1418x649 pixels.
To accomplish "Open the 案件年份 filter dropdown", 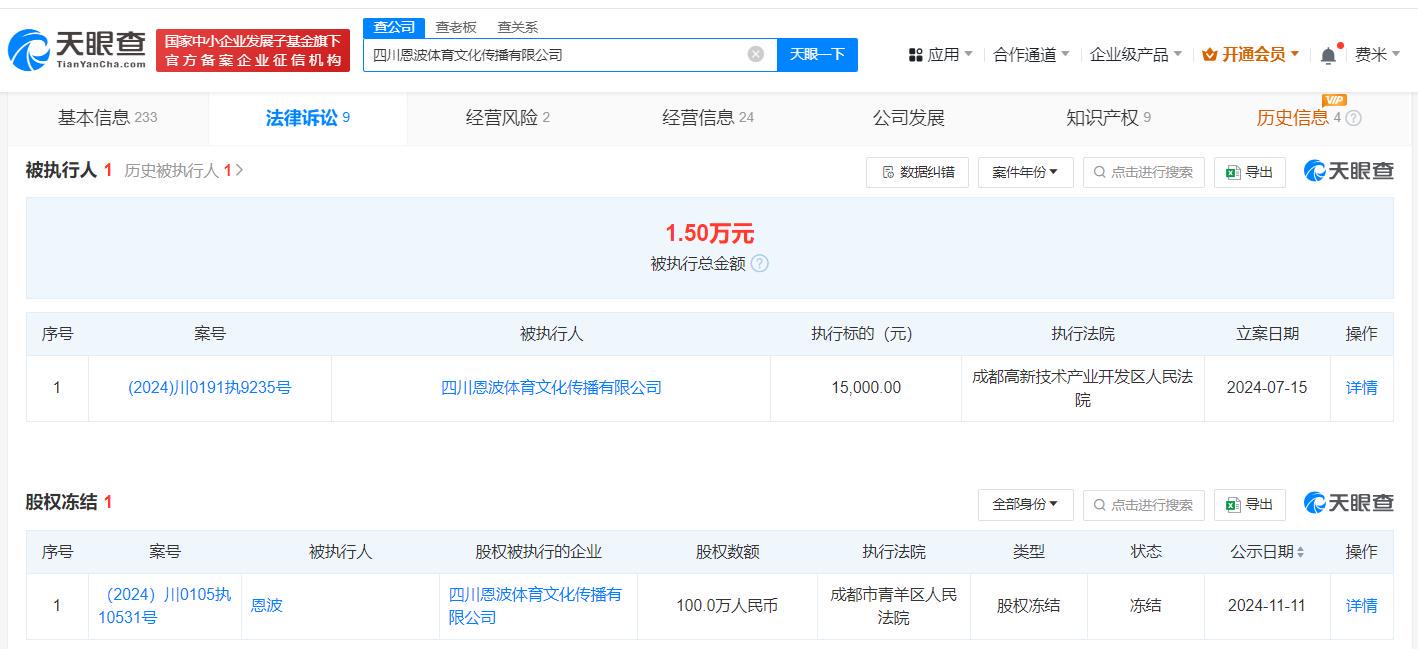I will coord(1025,172).
